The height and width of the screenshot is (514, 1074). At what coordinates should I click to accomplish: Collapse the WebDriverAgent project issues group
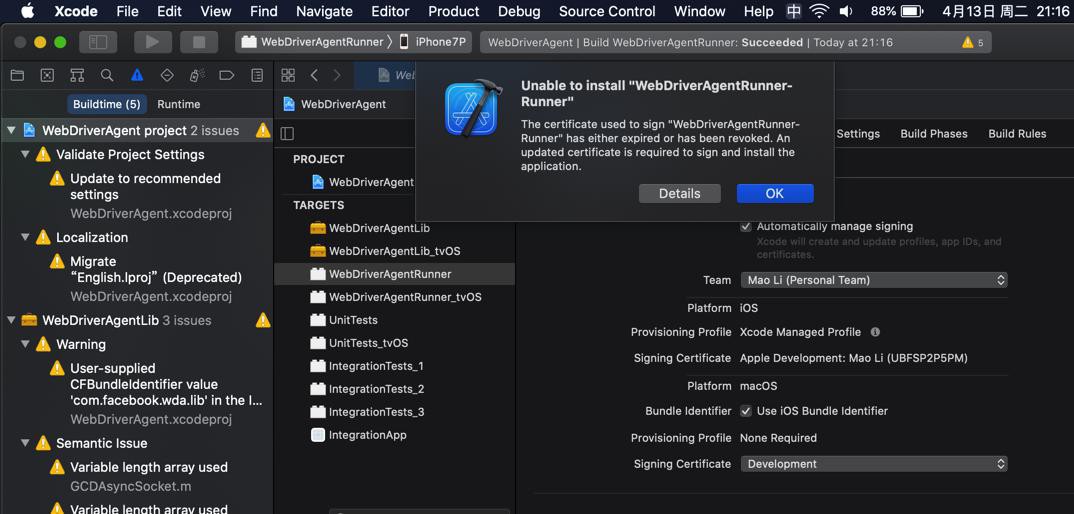click(x=11, y=130)
